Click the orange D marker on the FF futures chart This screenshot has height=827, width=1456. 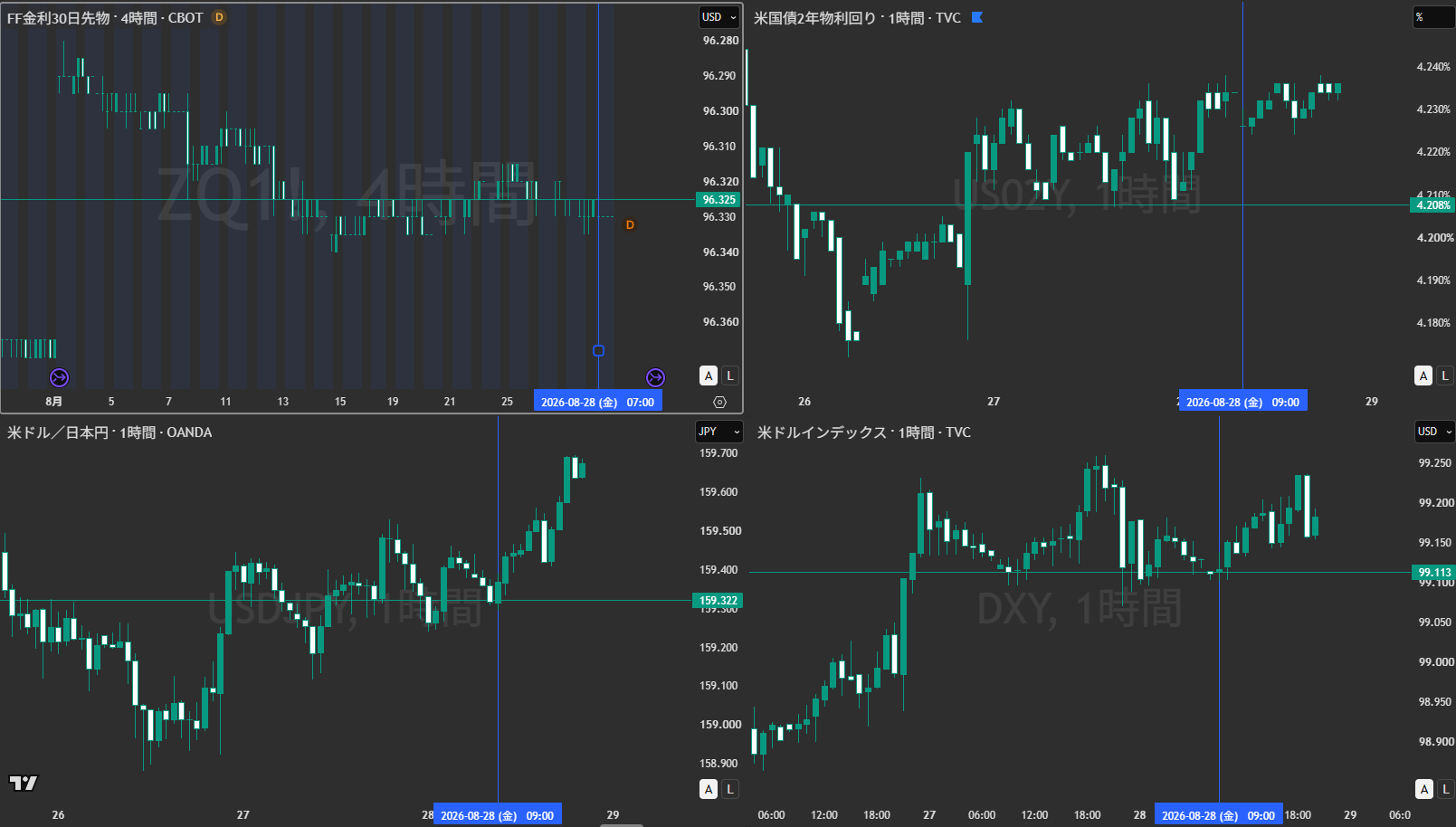[x=630, y=224]
